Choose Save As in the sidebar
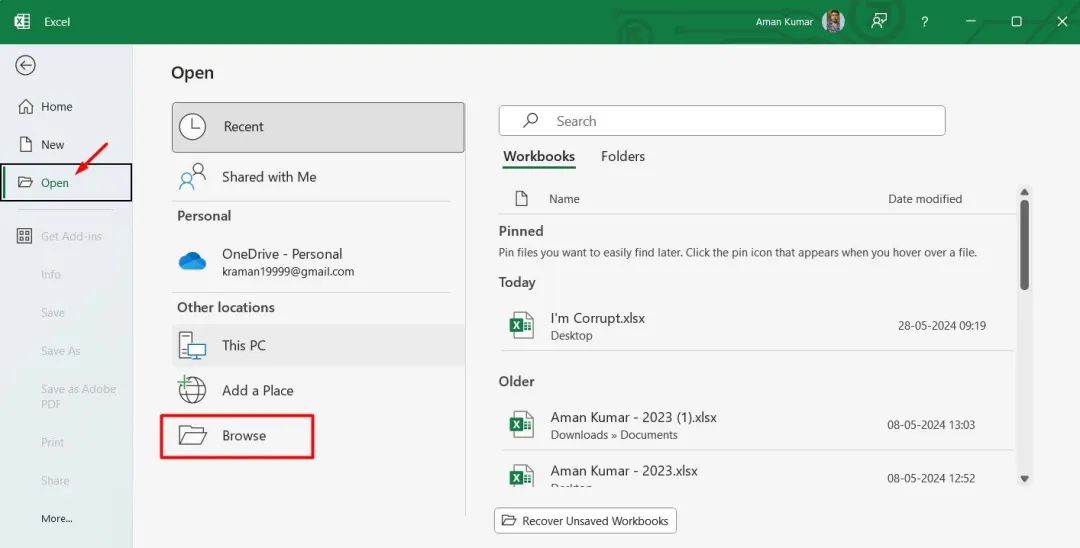 tap(61, 350)
